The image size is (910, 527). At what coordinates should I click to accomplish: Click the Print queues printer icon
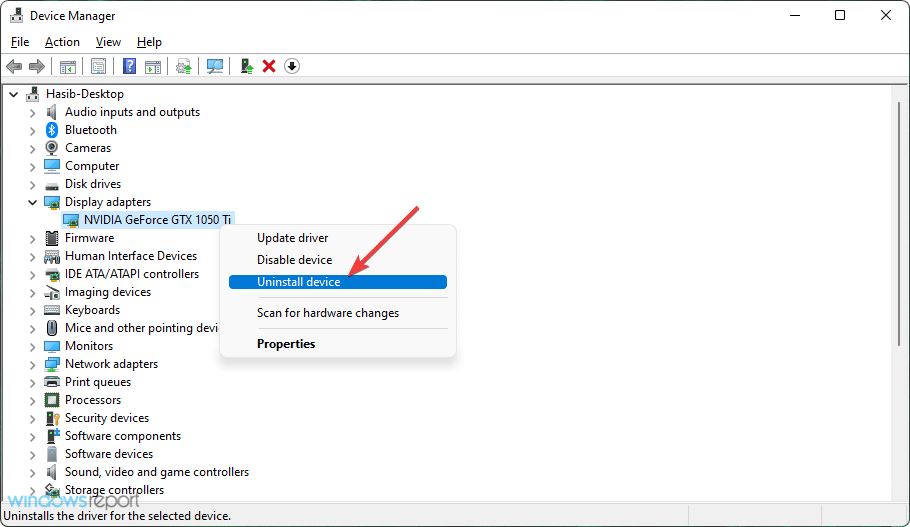pyautogui.click(x=52, y=382)
